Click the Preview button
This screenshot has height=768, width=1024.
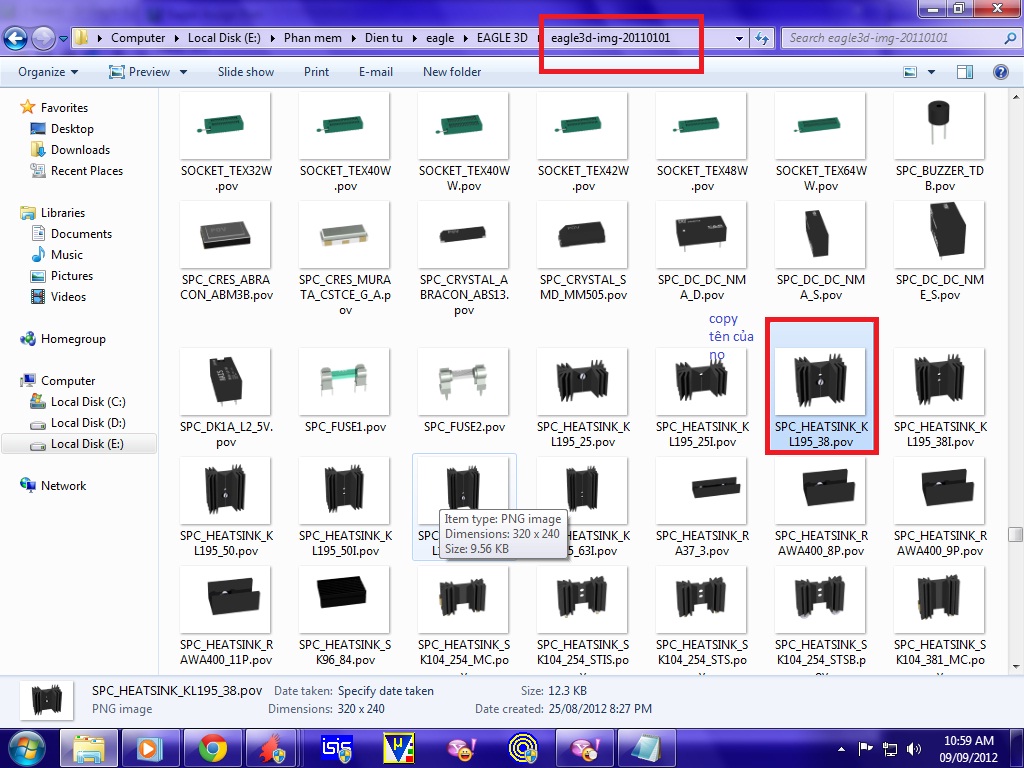140,72
